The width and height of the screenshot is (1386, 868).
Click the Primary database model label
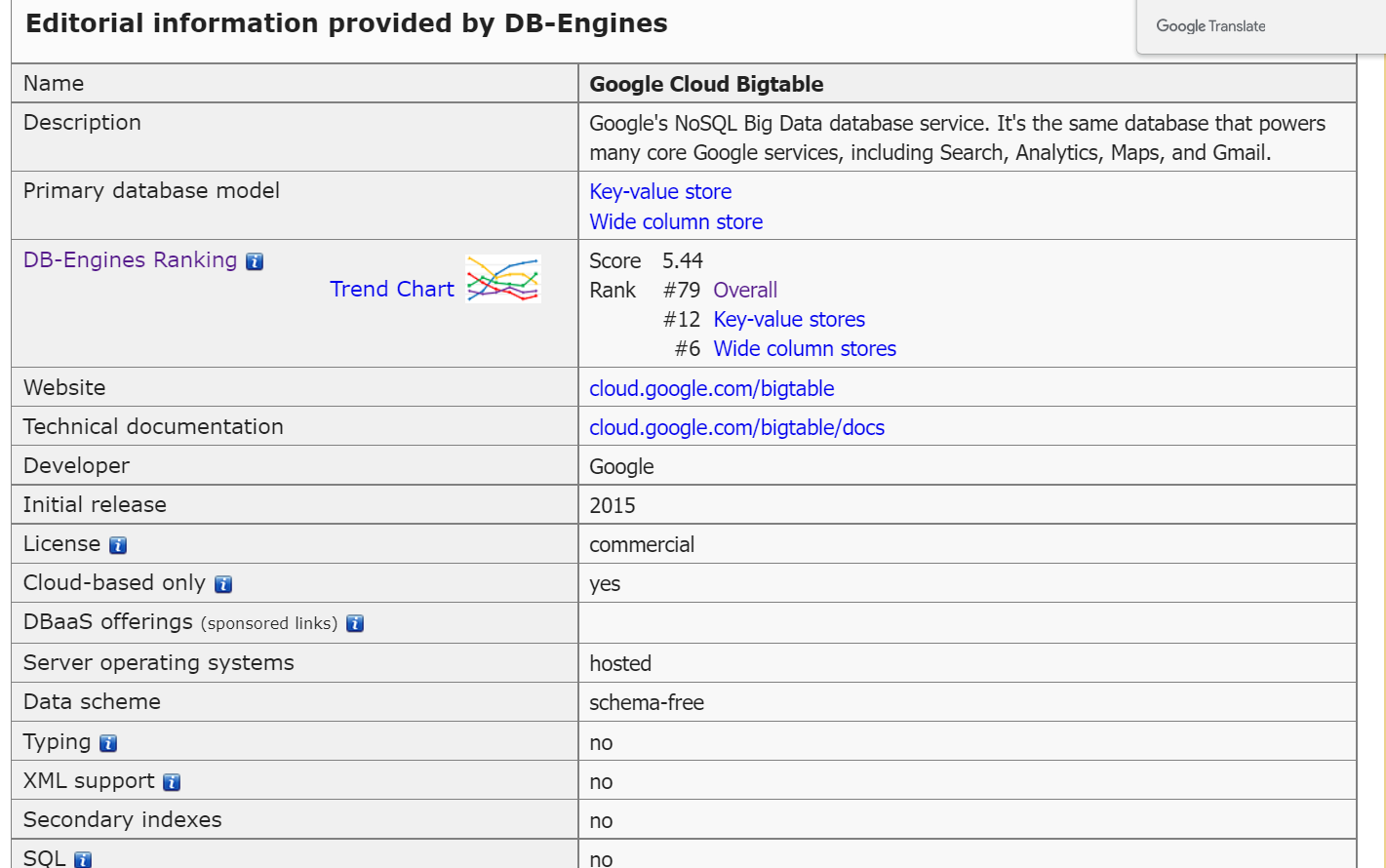(151, 190)
